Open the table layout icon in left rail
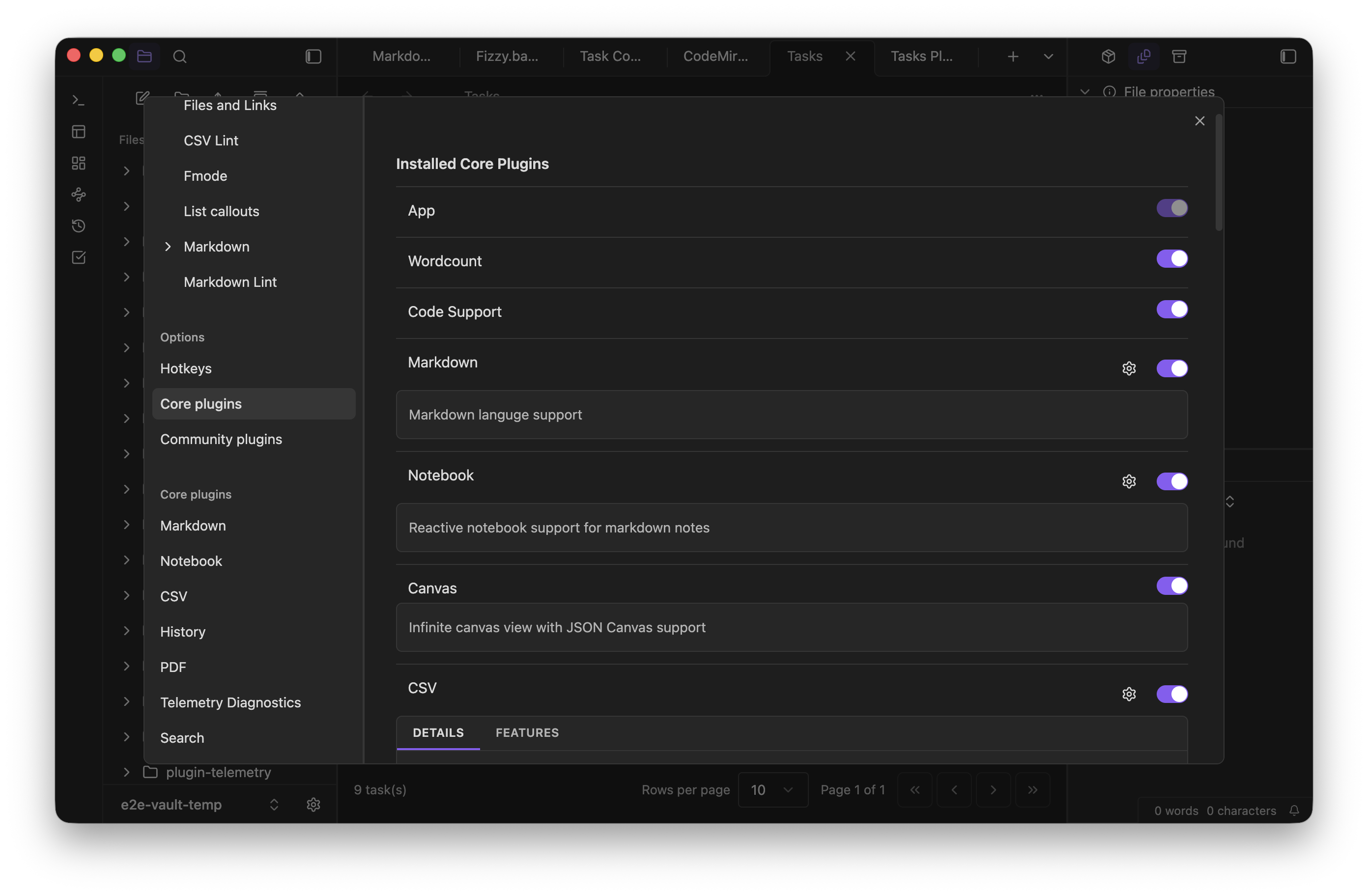The width and height of the screenshot is (1368, 896). [x=79, y=132]
